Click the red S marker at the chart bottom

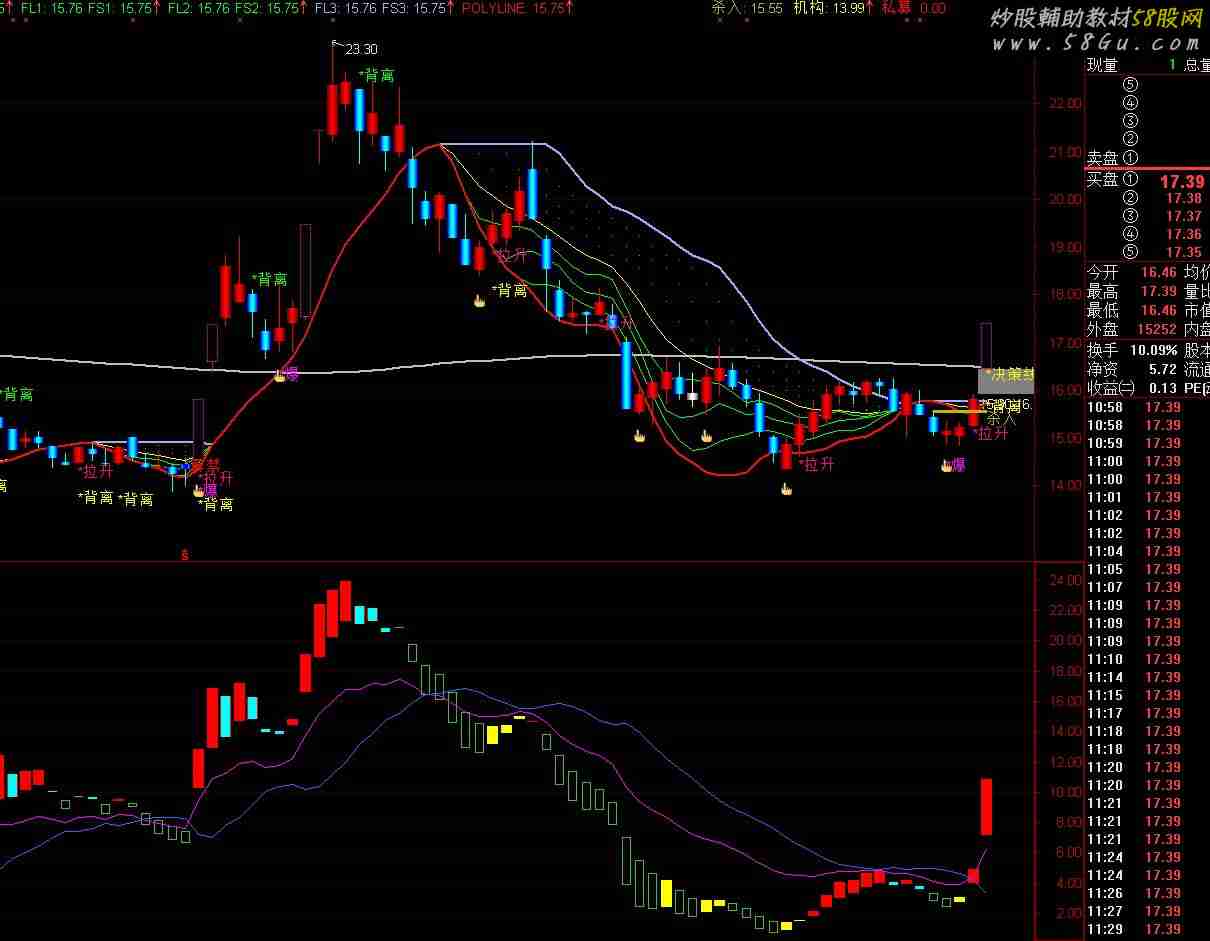(184, 553)
